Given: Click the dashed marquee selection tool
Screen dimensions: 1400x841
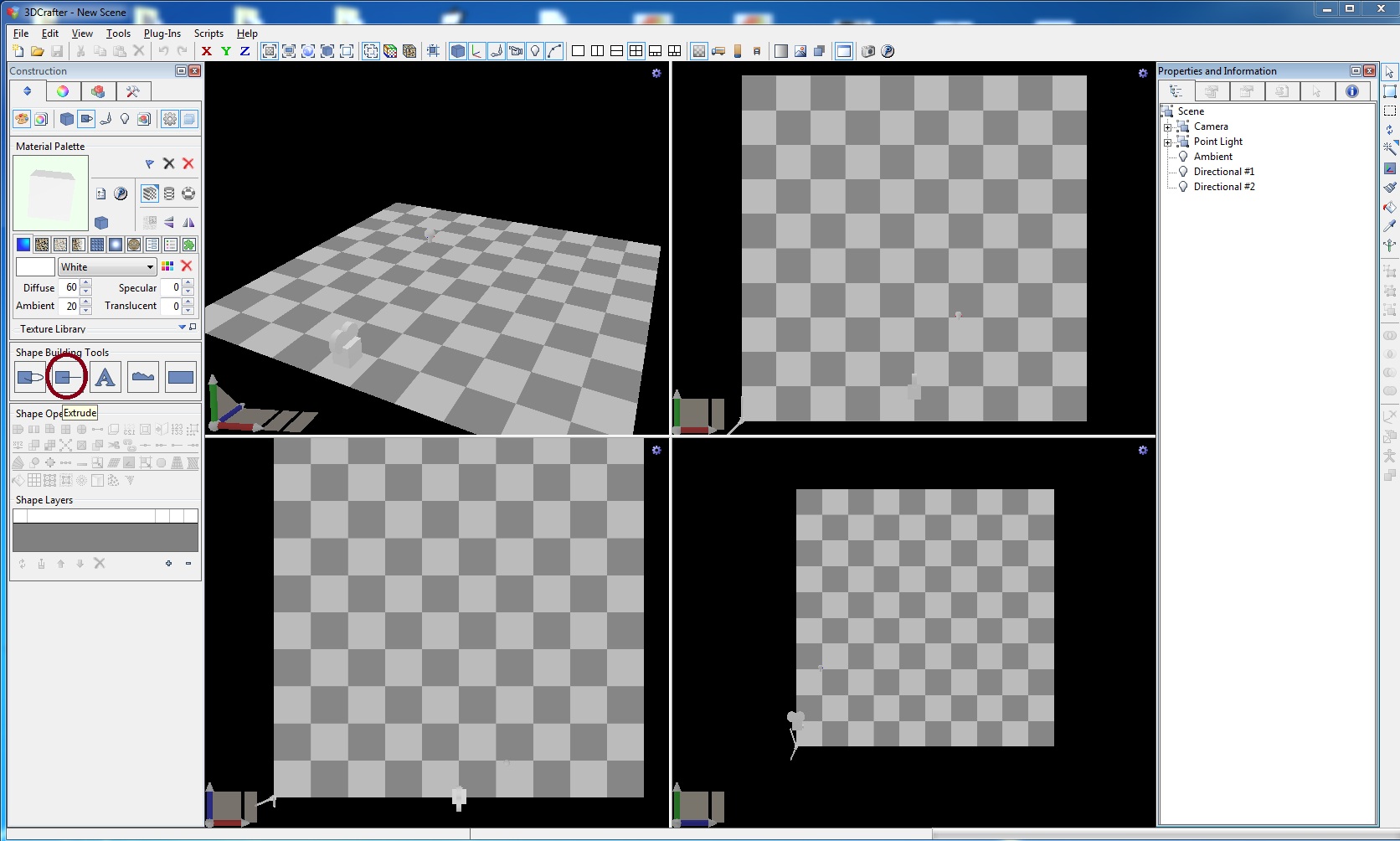Looking at the screenshot, I should click(1390, 111).
